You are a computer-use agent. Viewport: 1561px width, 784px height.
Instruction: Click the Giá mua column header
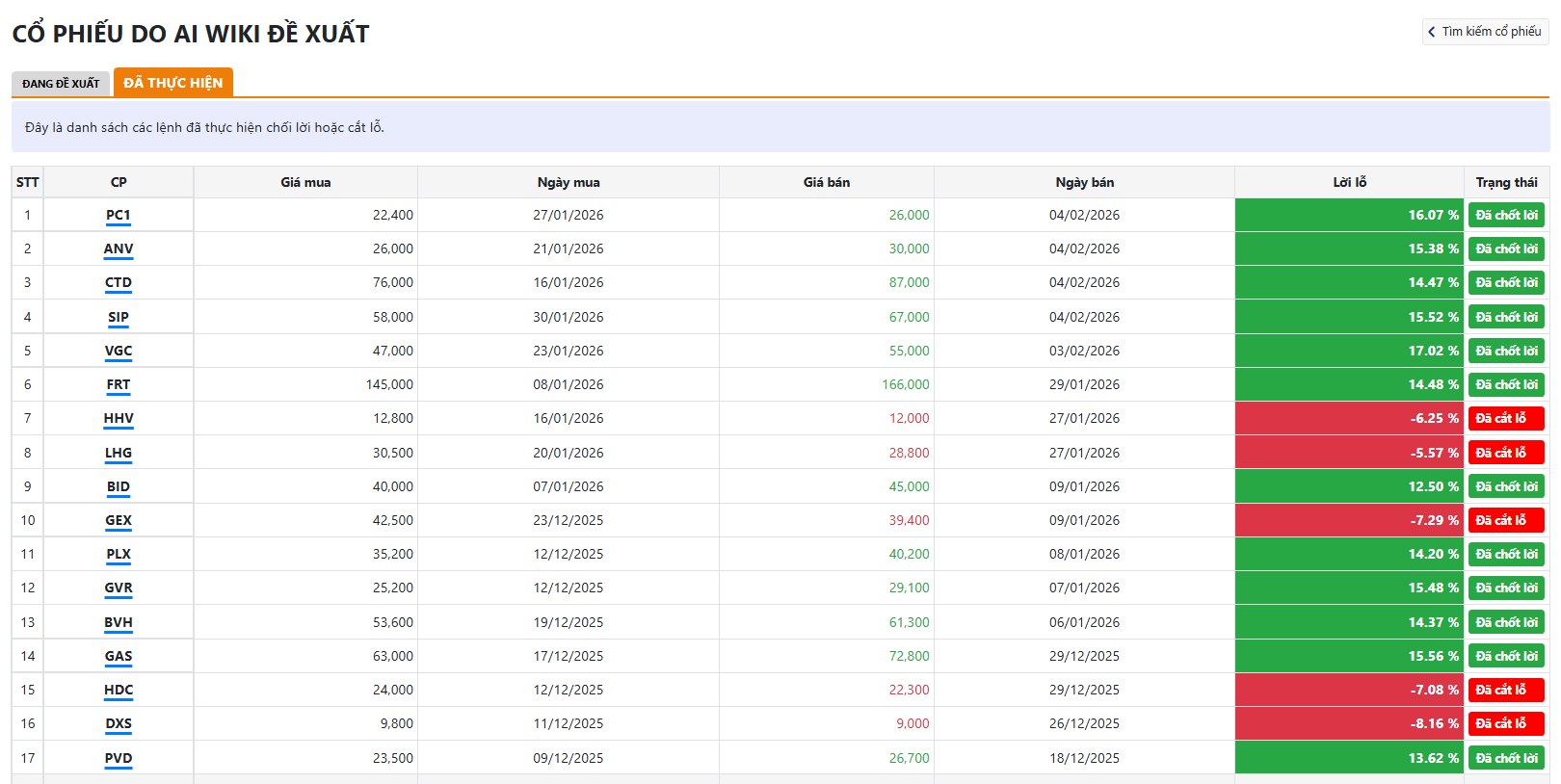pos(305,182)
